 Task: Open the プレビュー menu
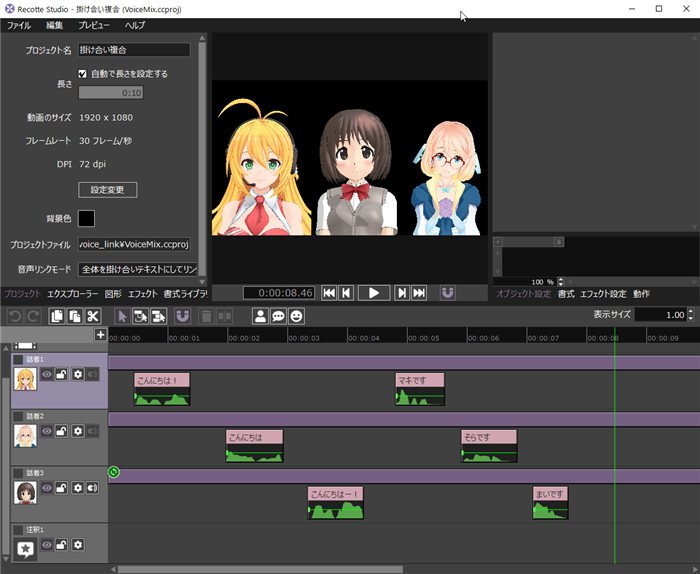tap(94, 25)
